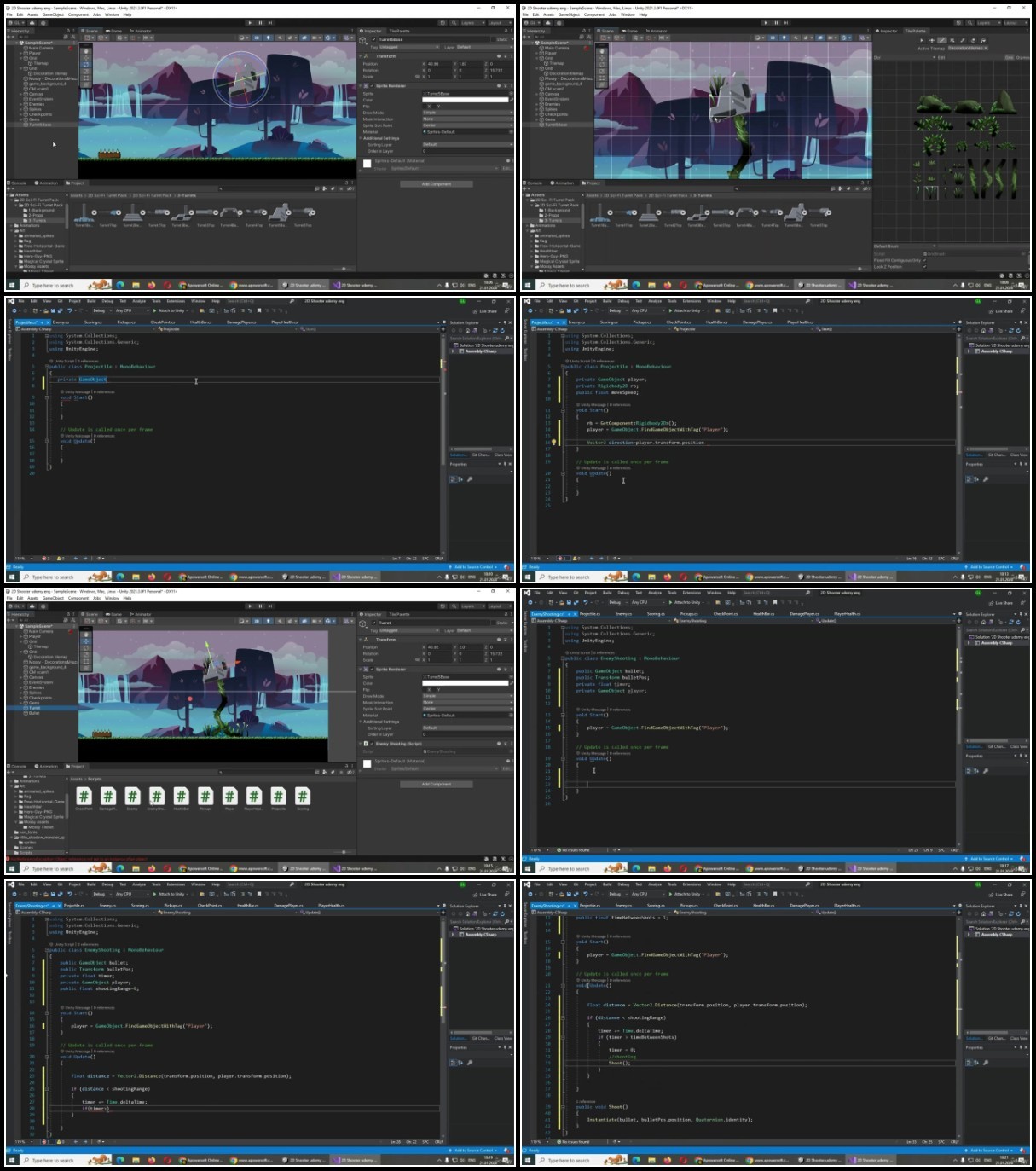Click Live Share in Visual Studio showing 'Vector2 direction'
The width and height of the screenshot is (1036, 1171).
[x=1002, y=311]
